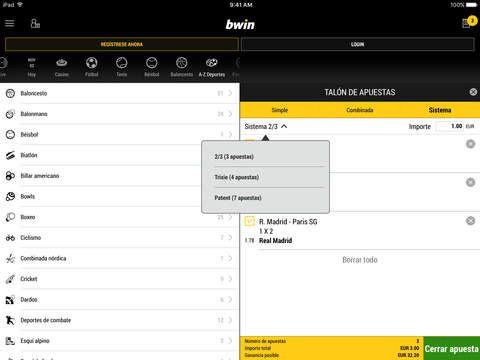480x360 pixels.
Task: Open the Billar americano label
Action: click(x=40, y=176)
